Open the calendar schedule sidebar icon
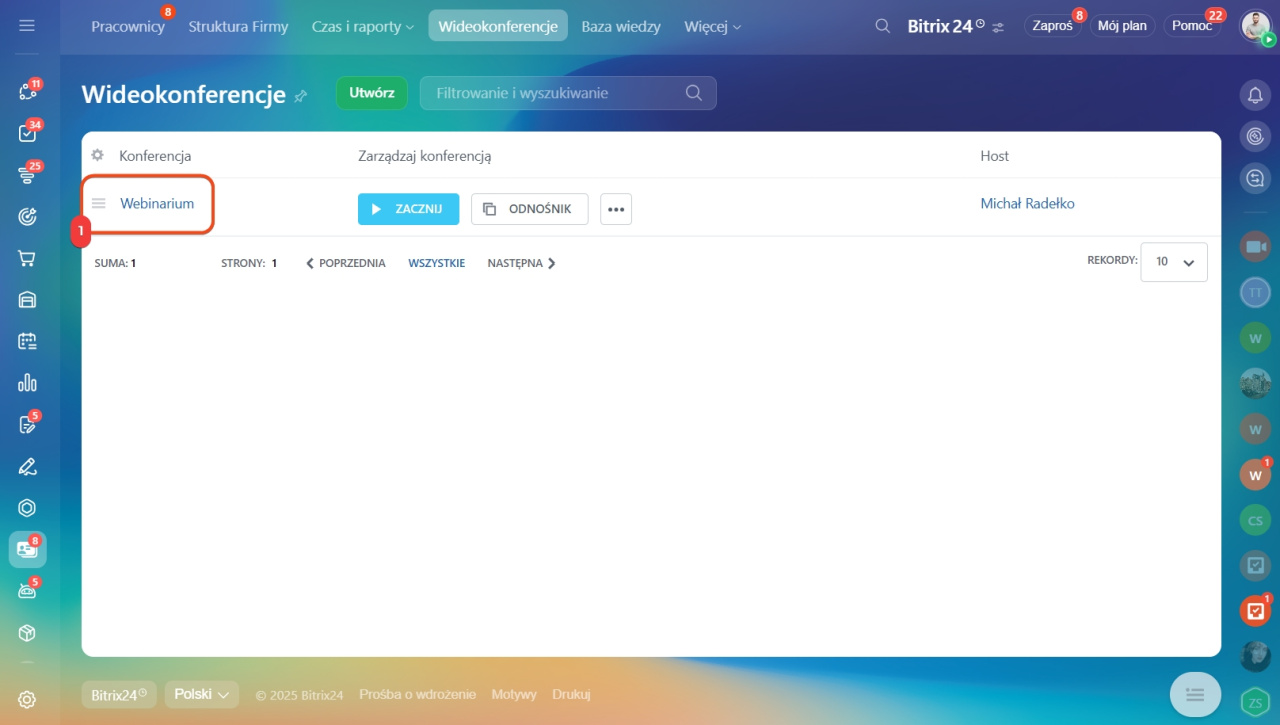The width and height of the screenshot is (1280, 725). [x=27, y=341]
